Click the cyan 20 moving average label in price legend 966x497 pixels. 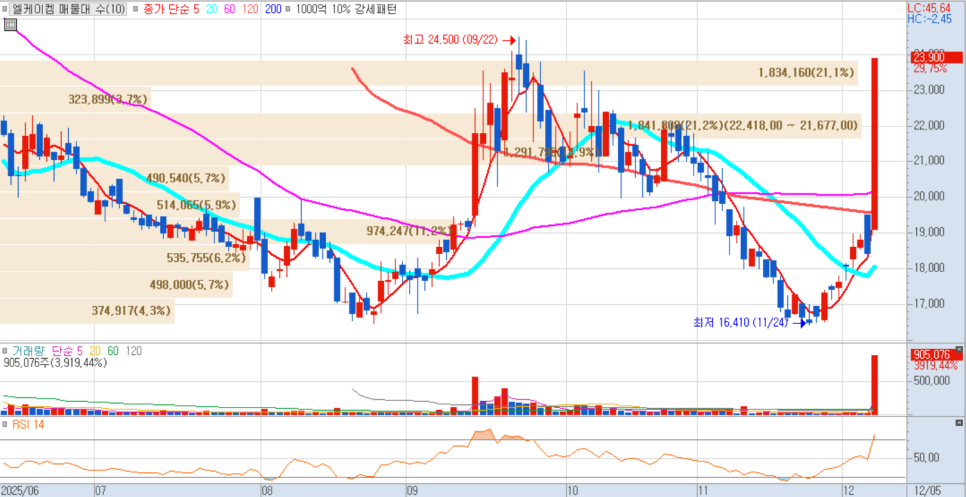click(x=209, y=9)
